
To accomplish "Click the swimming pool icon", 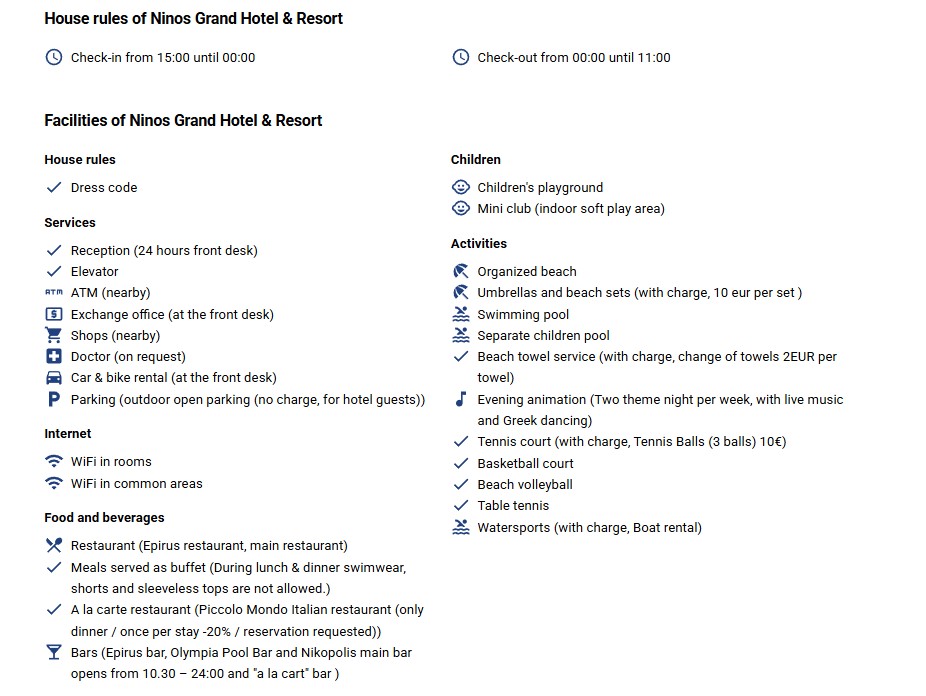I will click(x=461, y=314).
